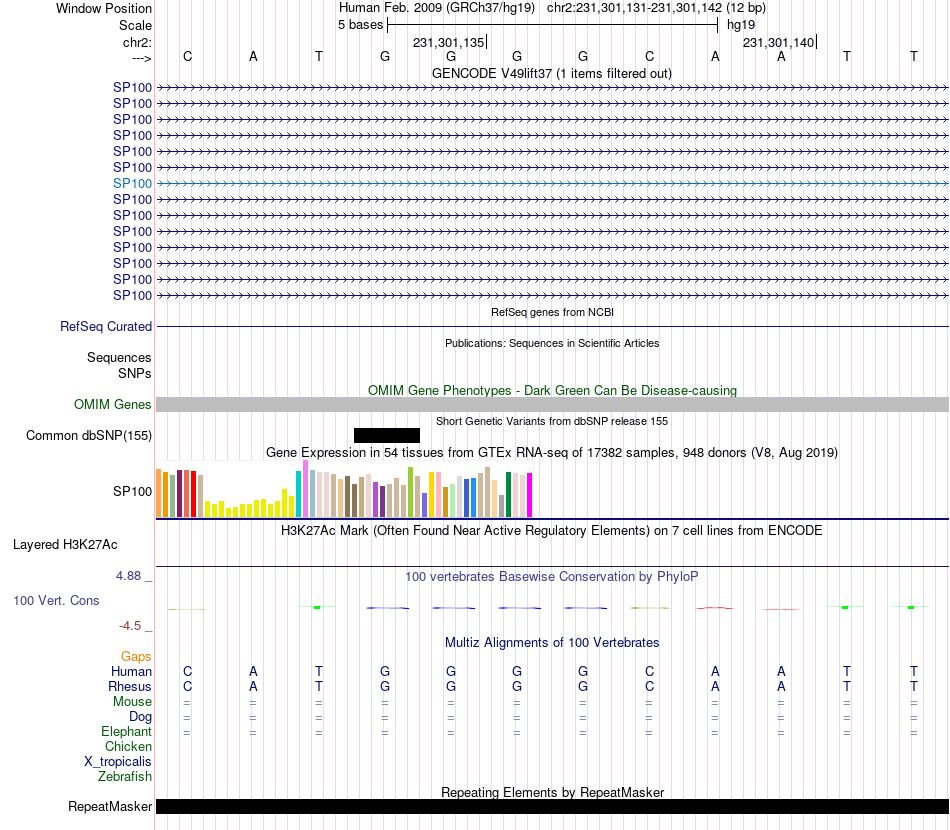950x830 pixels.
Task: Click the 231,301,140 coordinate marker
Action: point(779,42)
